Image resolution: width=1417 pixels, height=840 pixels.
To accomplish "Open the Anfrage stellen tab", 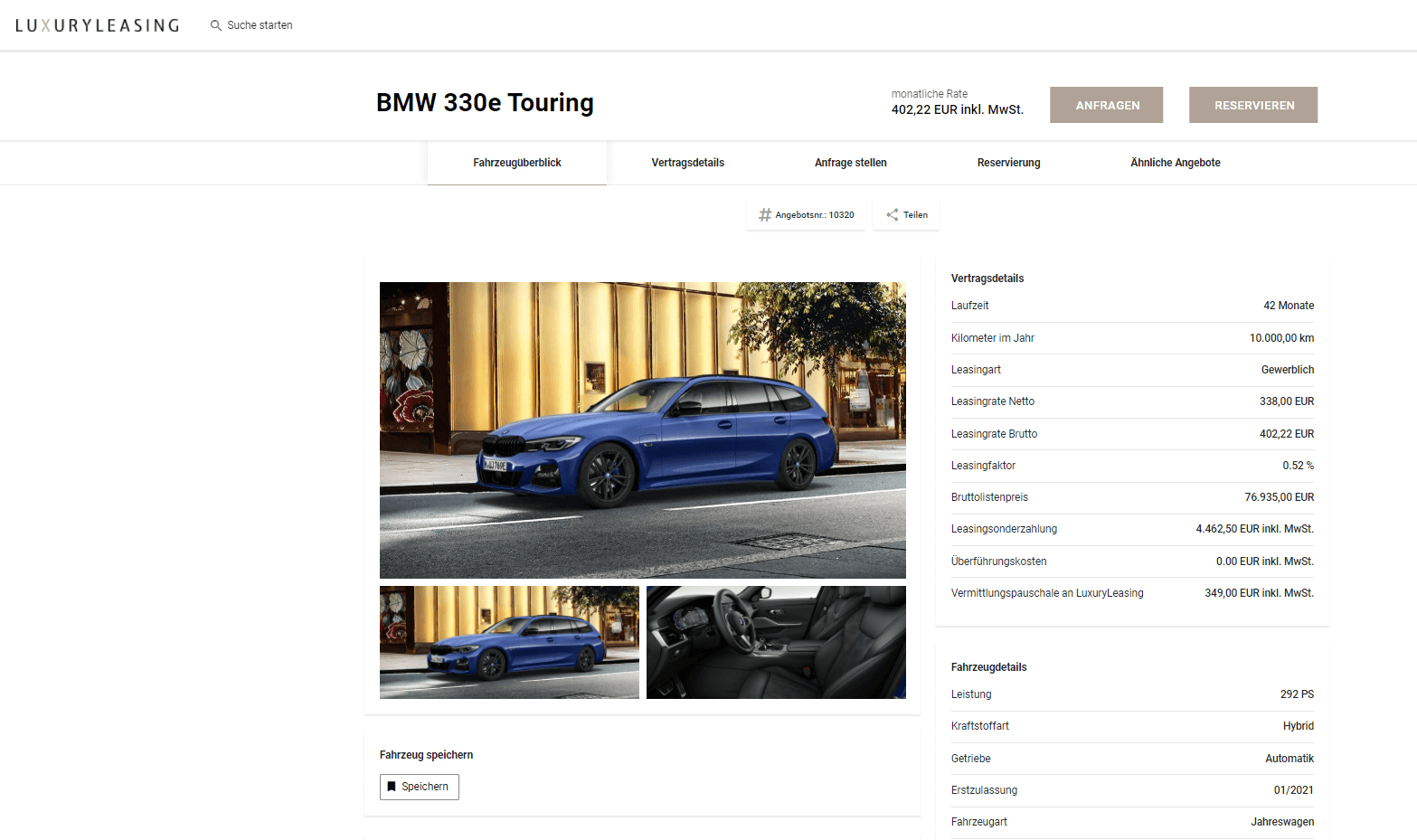I will click(851, 163).
